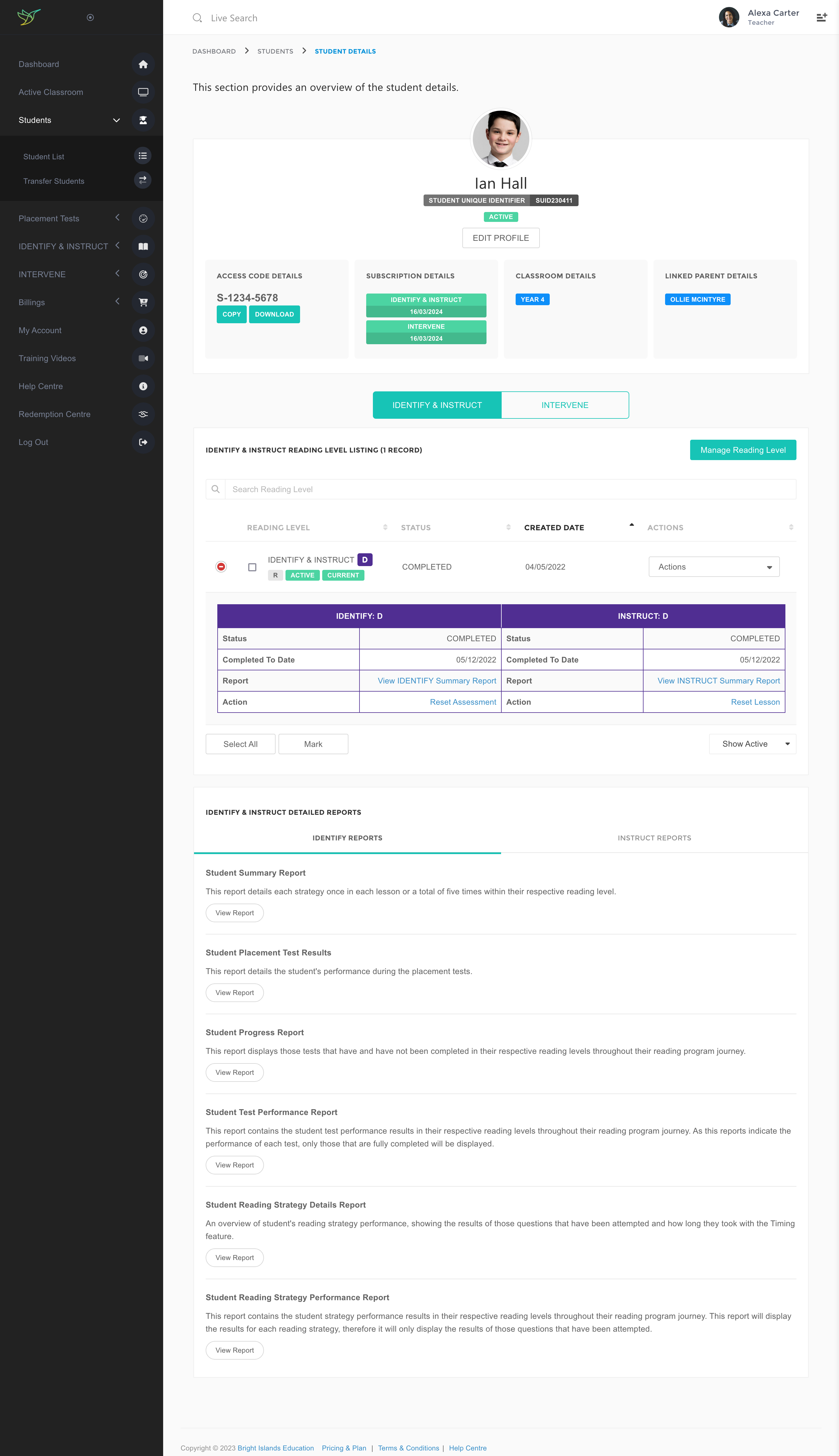Switch to the INTERVENE tab
This screenshot has height=1456, width=839.
point(564,405)
